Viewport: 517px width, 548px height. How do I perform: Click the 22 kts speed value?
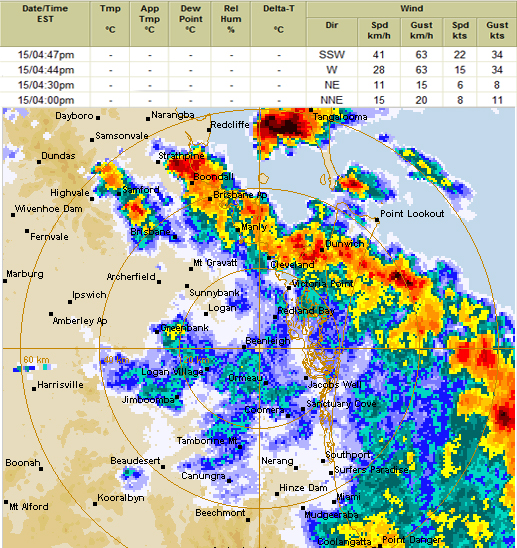[460, 55]
